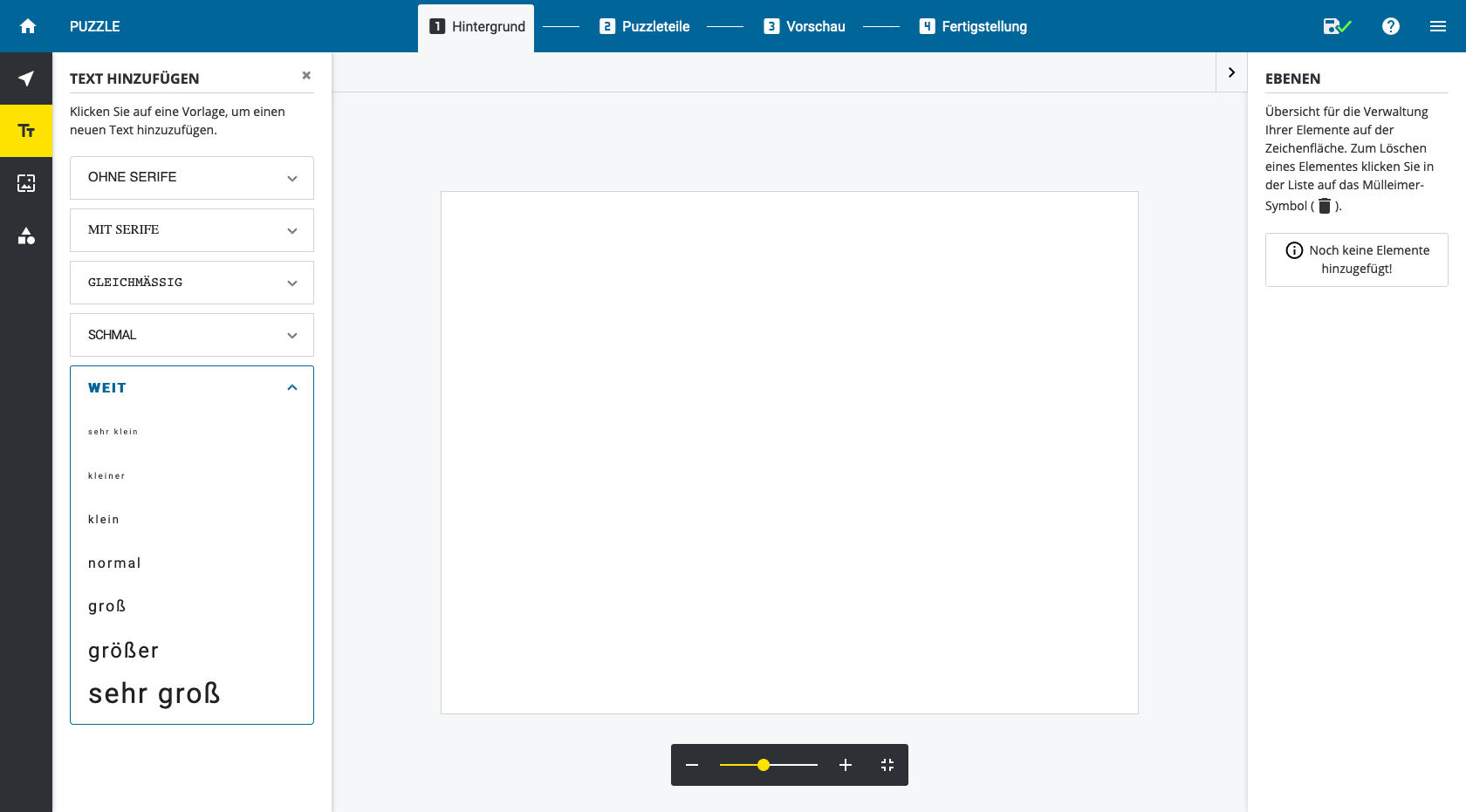Expand the OHNE SERIFE font group
The height and width of the screenshot is (812, 1466).
[192, 178]
